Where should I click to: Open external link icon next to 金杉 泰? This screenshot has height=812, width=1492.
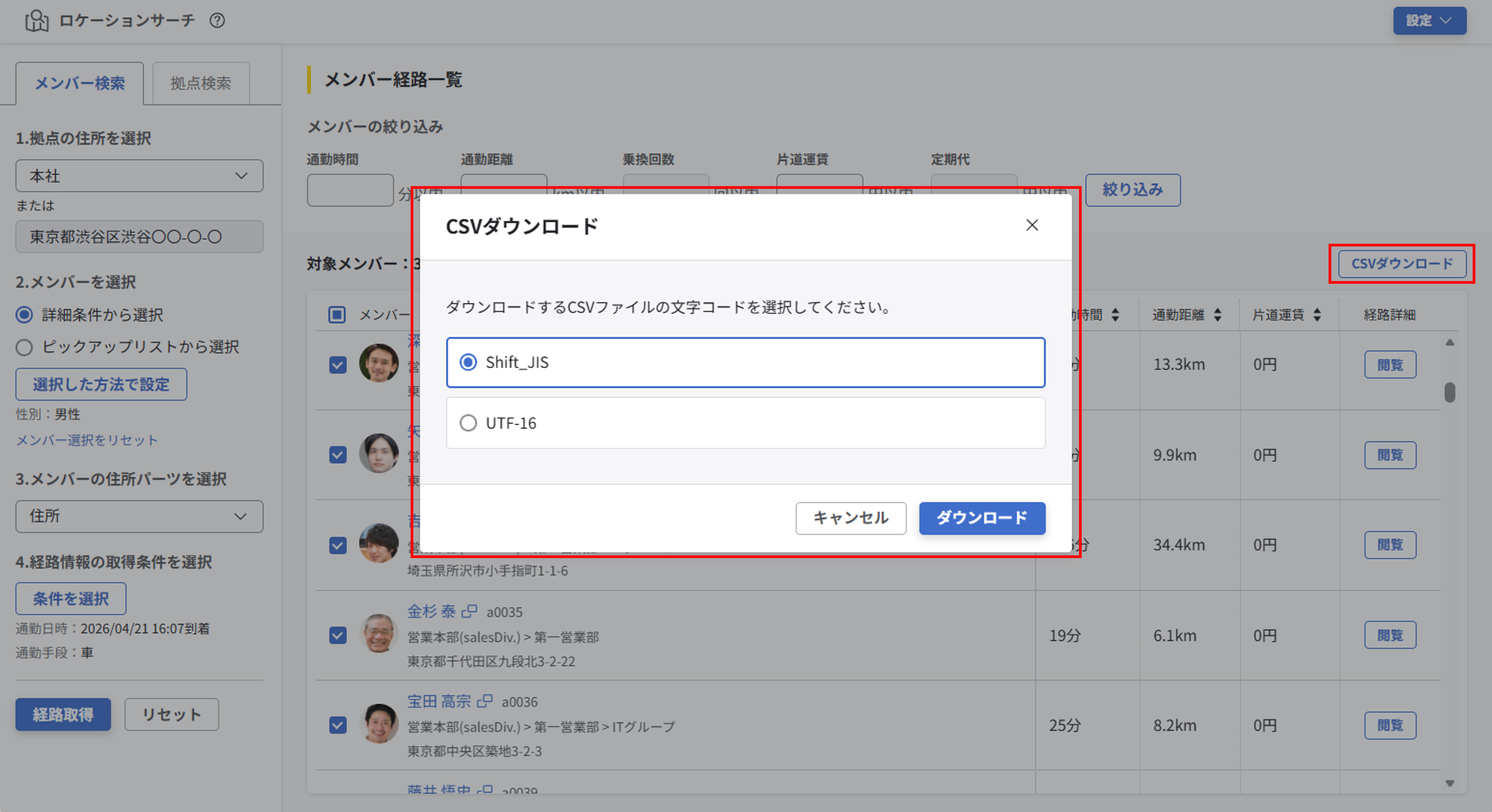469,611
